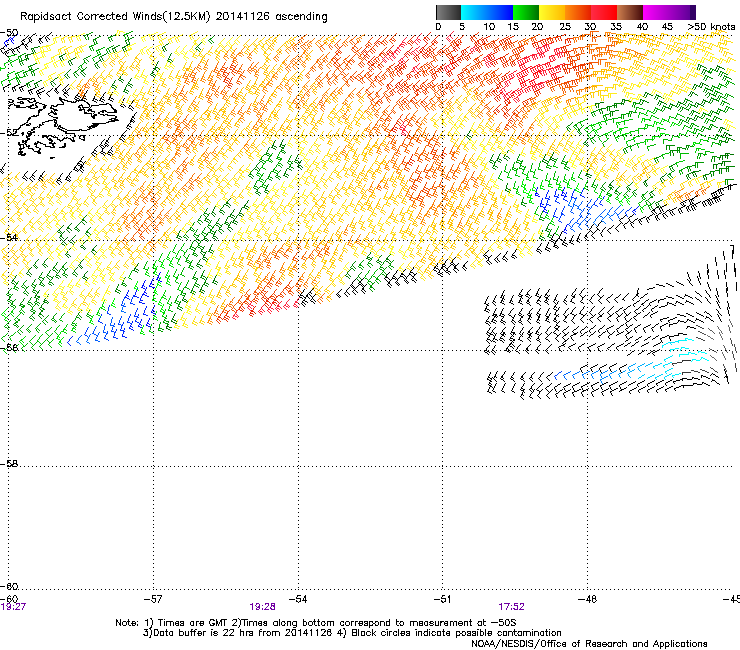Click the green 15-20 knots legend swatch
This screenshot has height=650, width=740.
coord(526,12)
